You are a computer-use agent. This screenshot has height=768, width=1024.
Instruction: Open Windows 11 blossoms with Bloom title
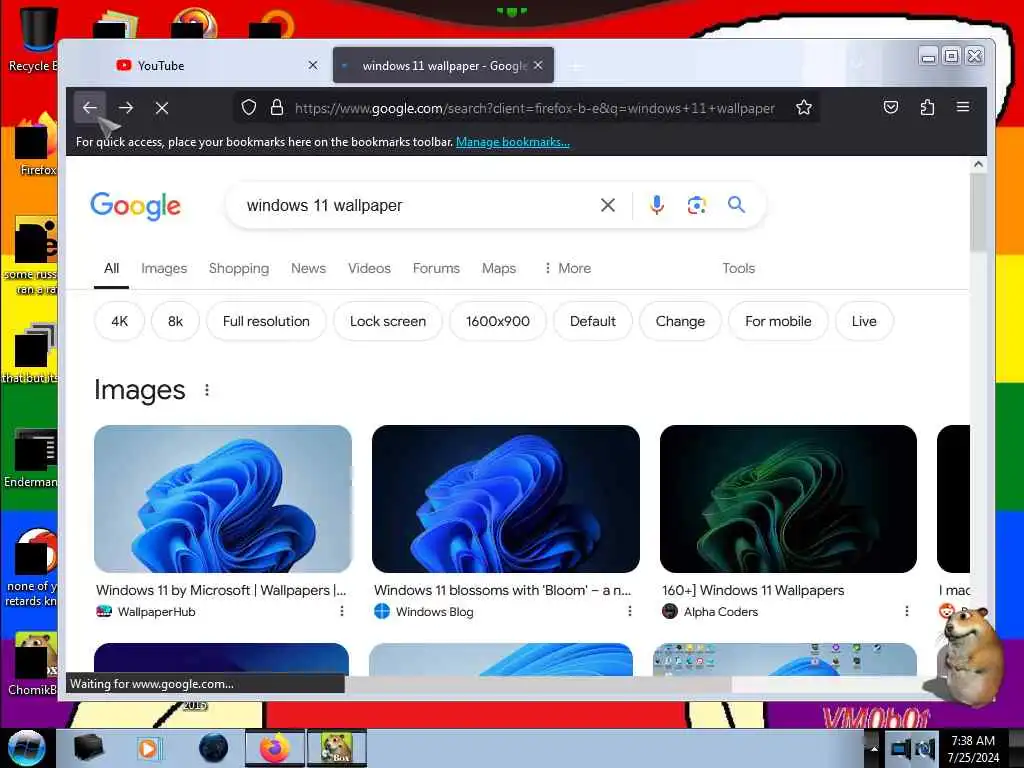(502, 590)
